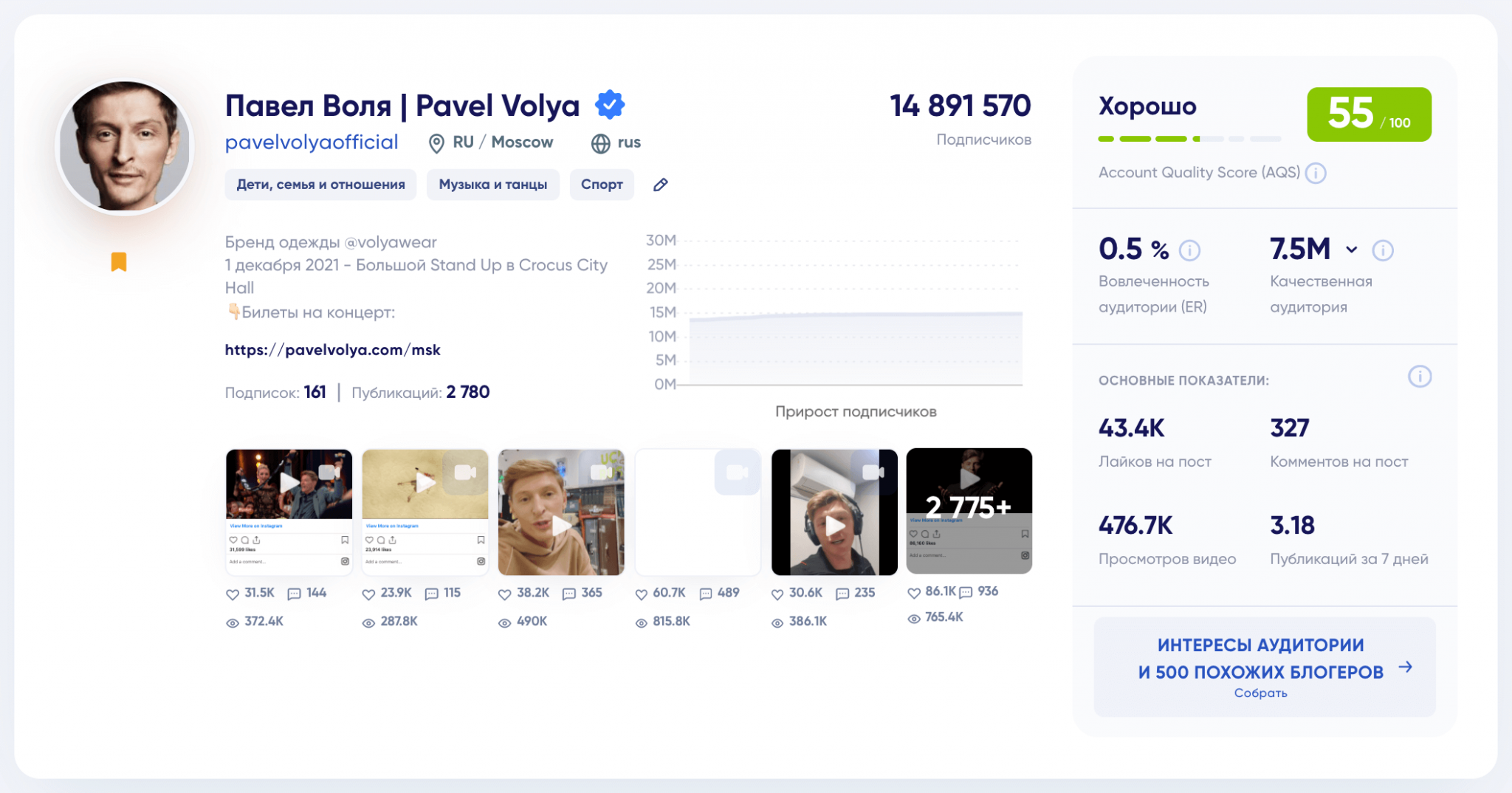
Task: Open info icon for Основные показатели section
Action: pos(1419,377)
